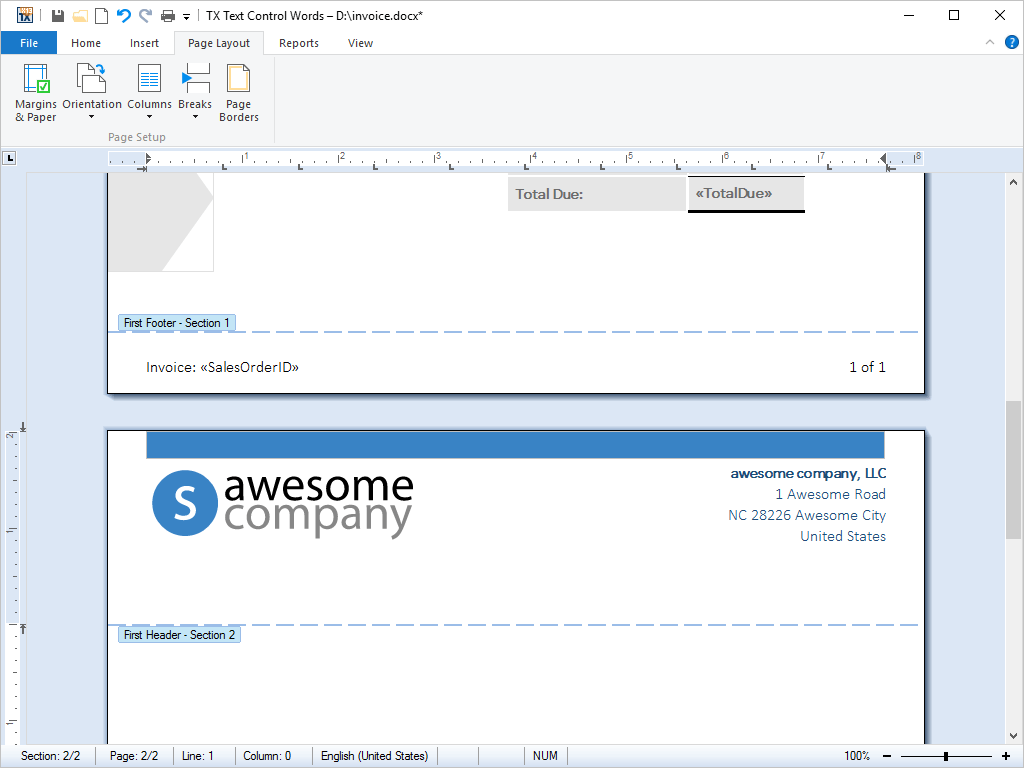Viewport: 1024px width, 768px height.
Task: Select the Insert tab
Action: (144, 43)
